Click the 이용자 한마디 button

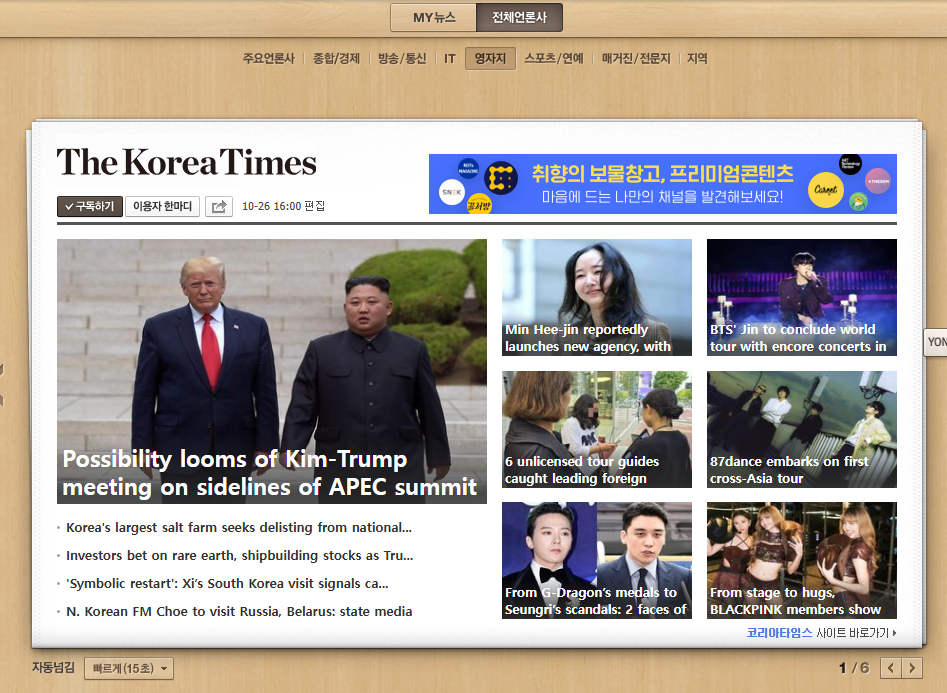(x=163, y=206)
